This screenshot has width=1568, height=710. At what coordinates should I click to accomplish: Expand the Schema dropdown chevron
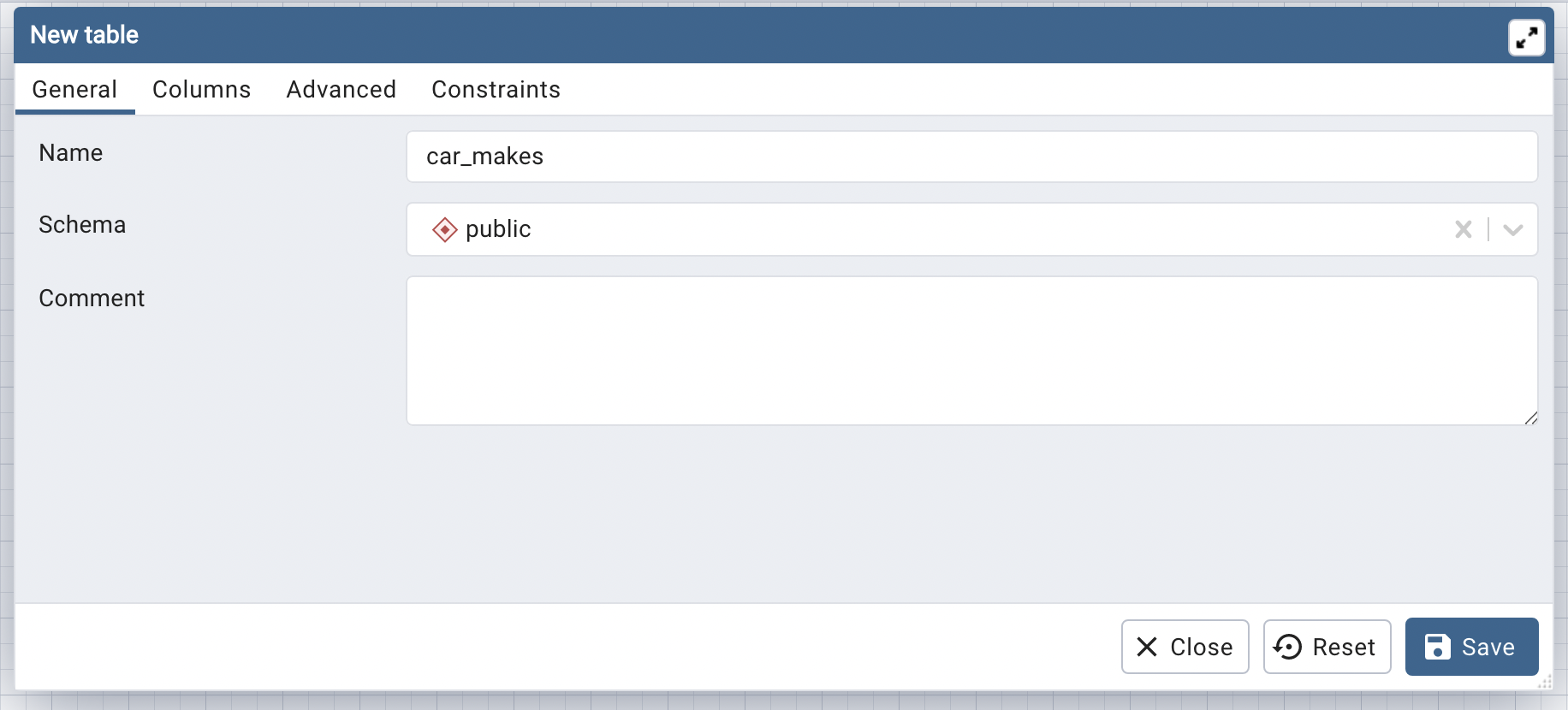pyautogui.click(x=1512, y=229)
